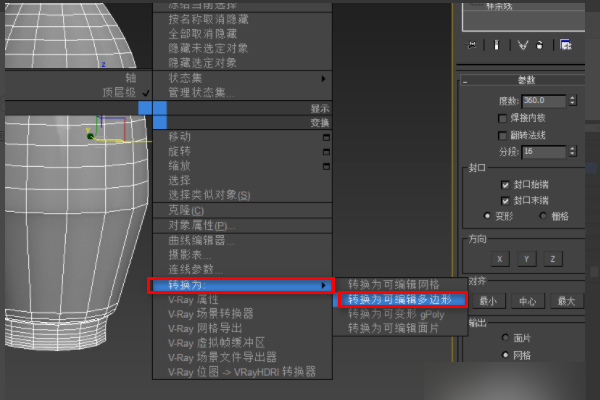Expand the 转换为 submenu
Viewport: 600px width, 400px height.
pyautogui.click(x=242, y=285)
